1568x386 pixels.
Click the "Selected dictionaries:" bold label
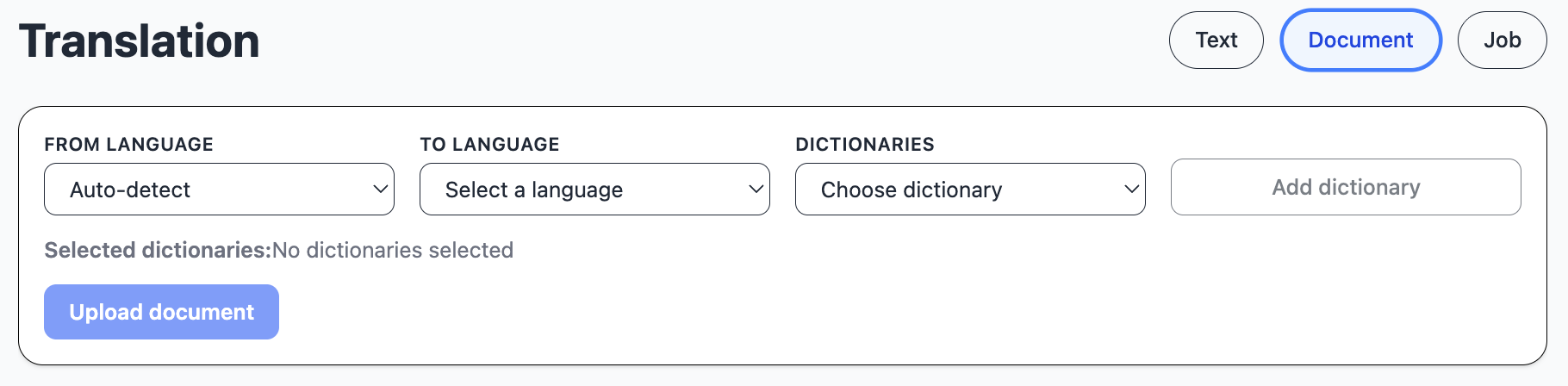click(158, 250)
